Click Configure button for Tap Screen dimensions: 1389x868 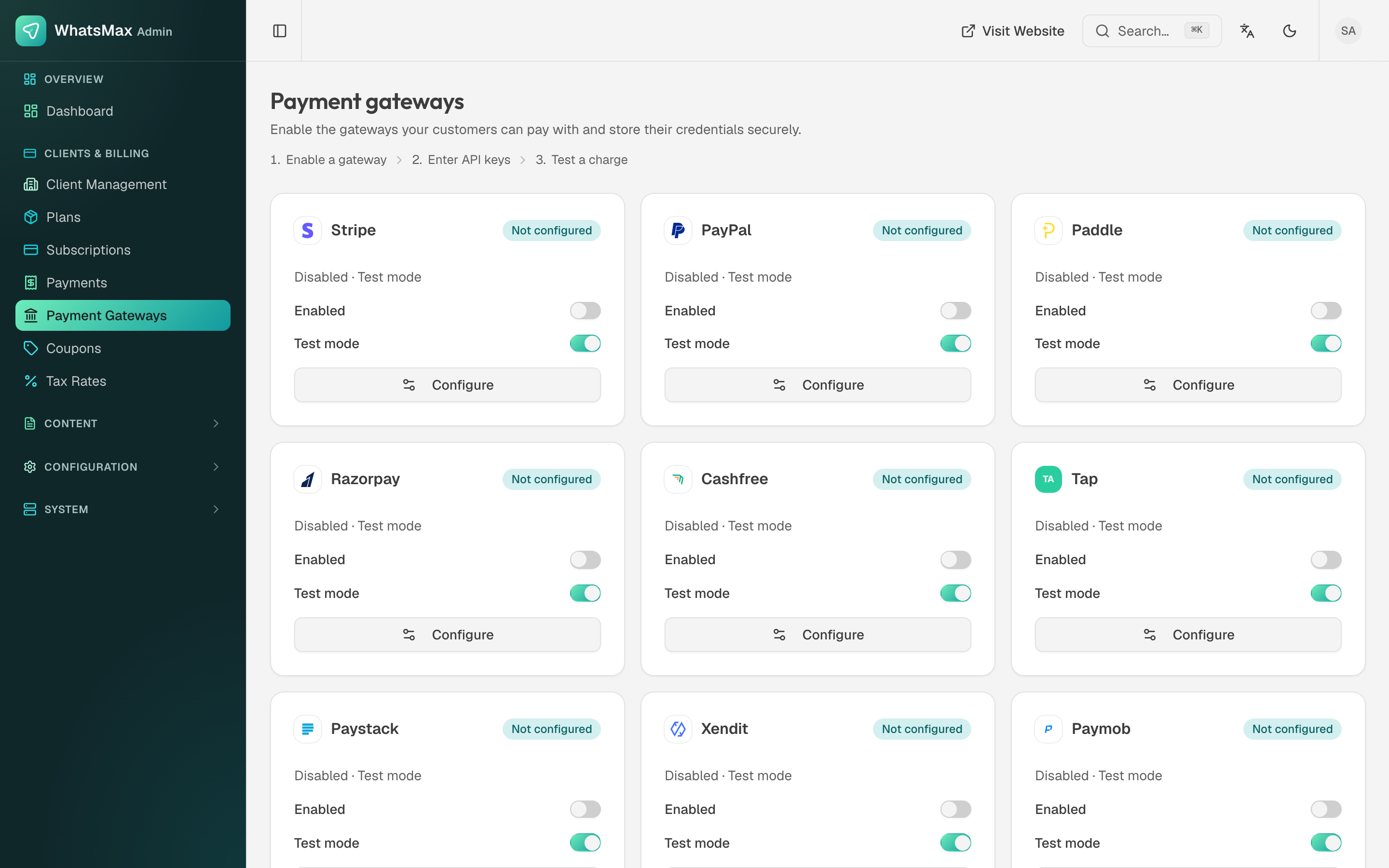click(x=1187, y=634)
